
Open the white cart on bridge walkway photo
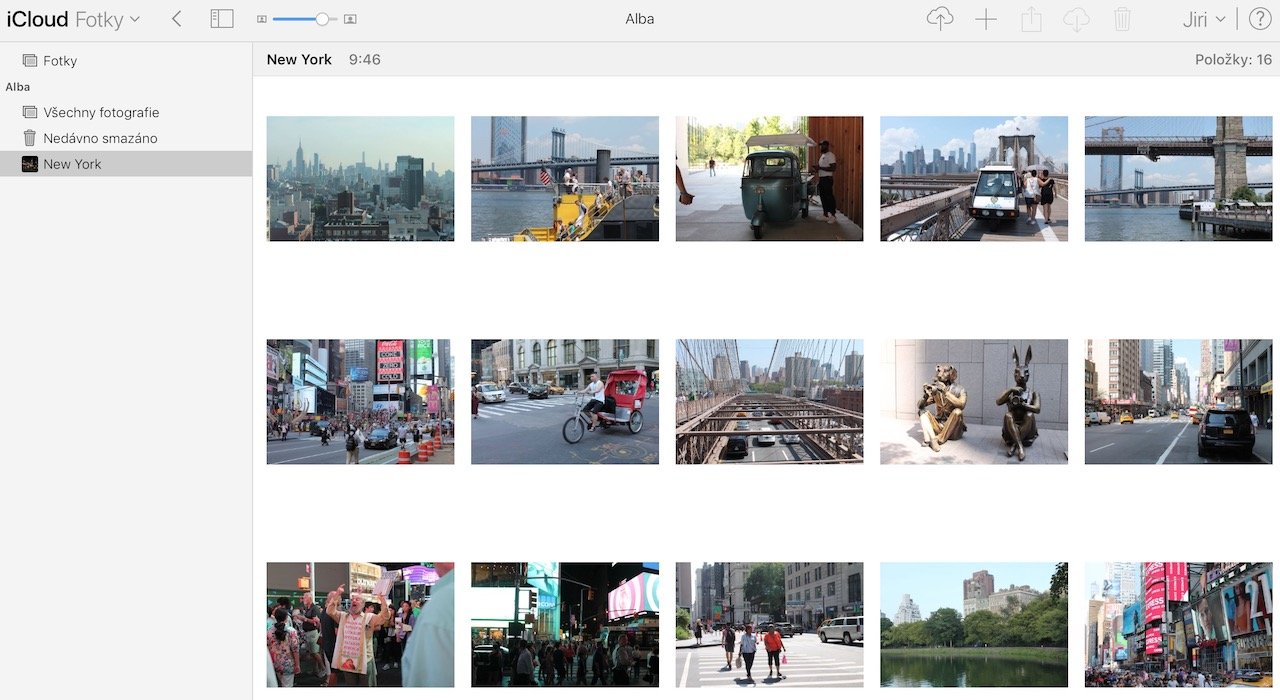point(974,179)
